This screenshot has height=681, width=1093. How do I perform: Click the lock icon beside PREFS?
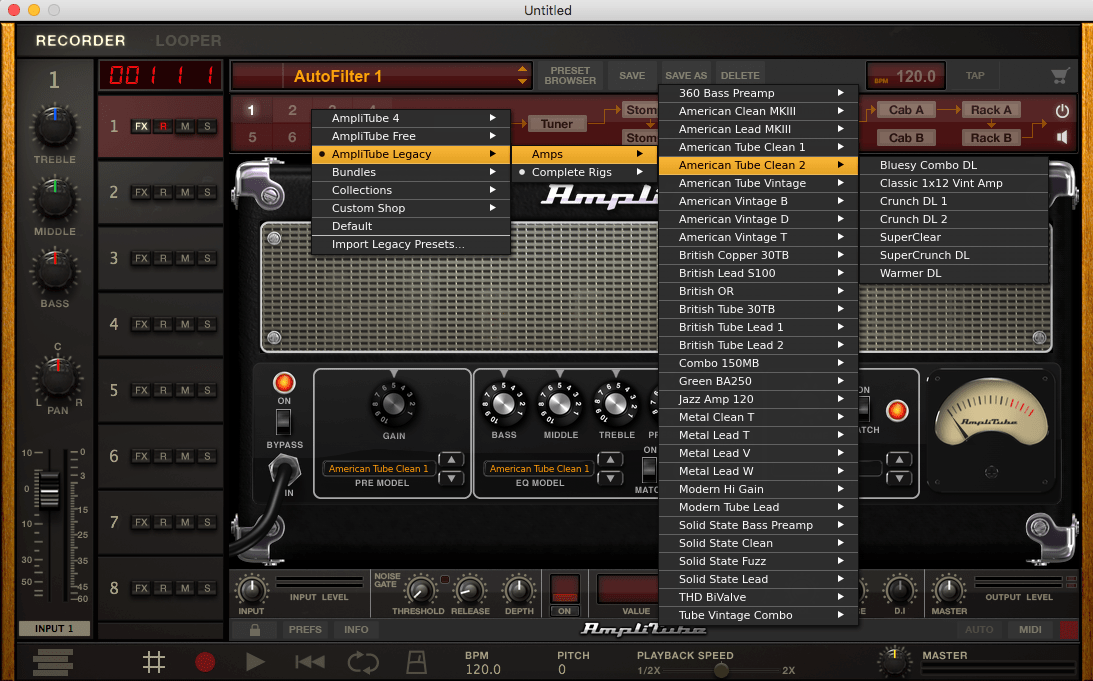point(255,629)
